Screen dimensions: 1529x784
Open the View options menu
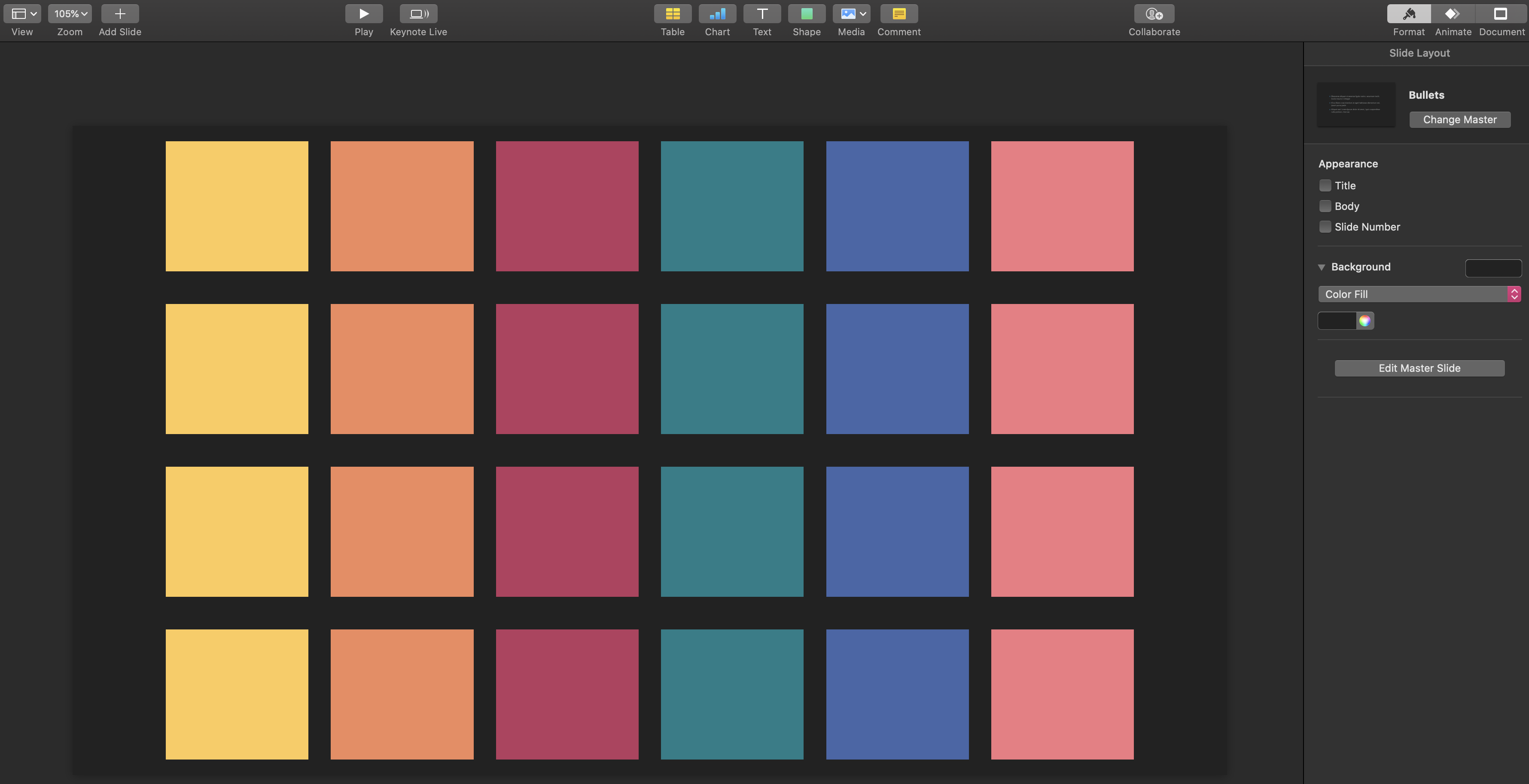[x=22, y=14]
